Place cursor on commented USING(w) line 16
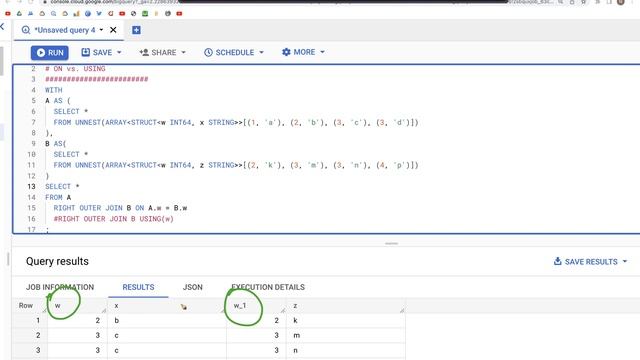The image size is (640, 360). pos(113,219)
